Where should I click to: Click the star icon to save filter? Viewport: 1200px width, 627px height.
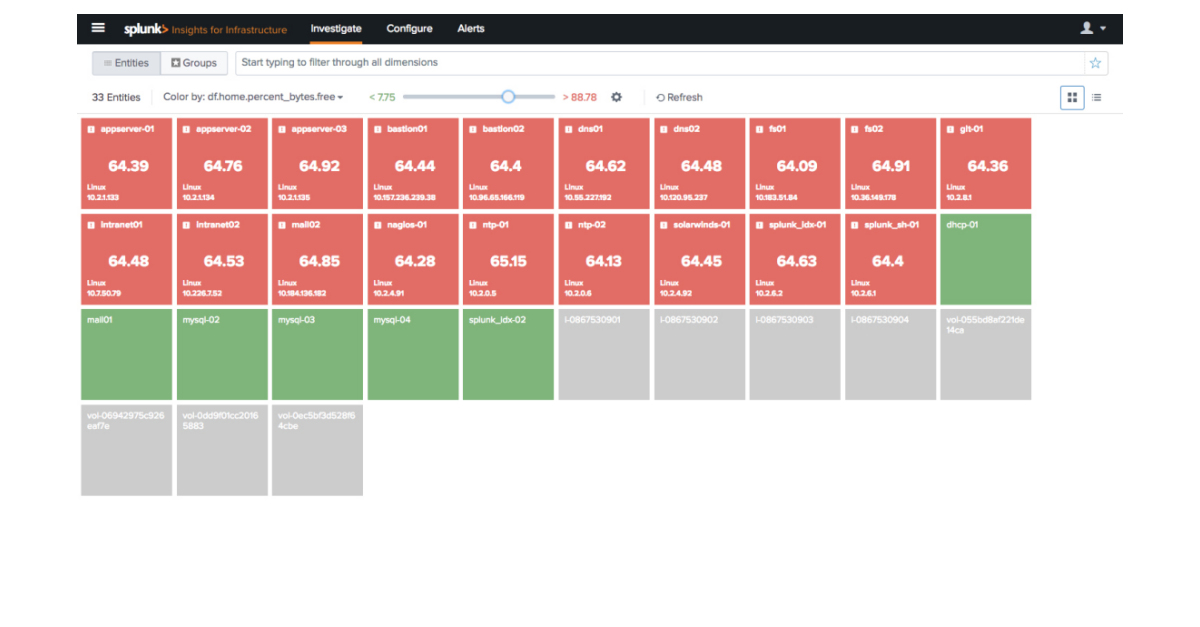1095,63
